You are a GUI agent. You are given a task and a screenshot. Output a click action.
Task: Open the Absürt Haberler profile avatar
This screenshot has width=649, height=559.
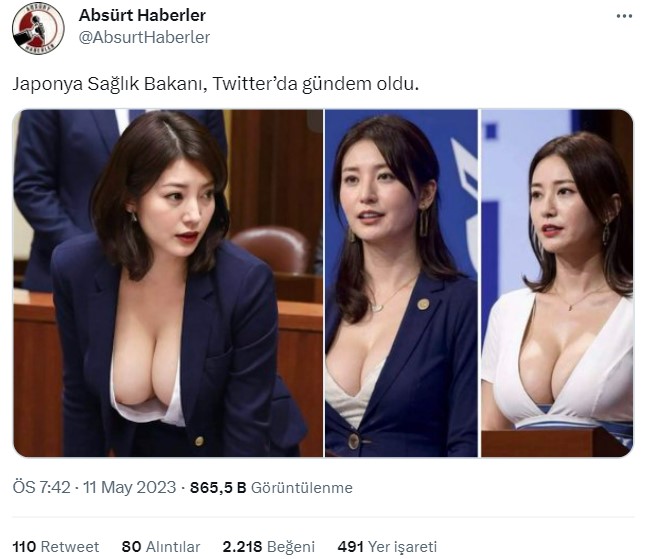pos(38,28)
